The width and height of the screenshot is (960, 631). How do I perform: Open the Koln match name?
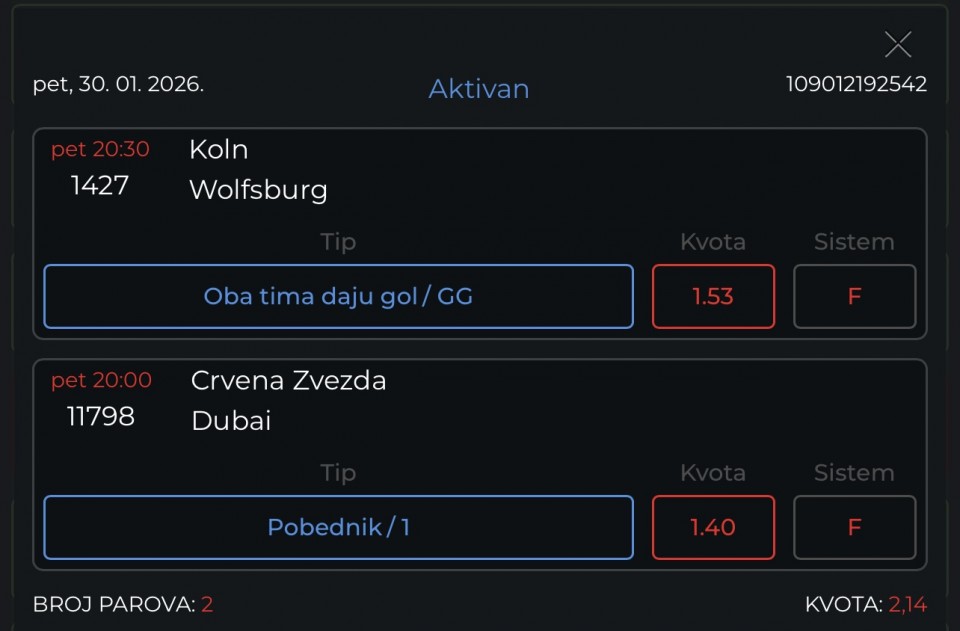coord(218,149)
